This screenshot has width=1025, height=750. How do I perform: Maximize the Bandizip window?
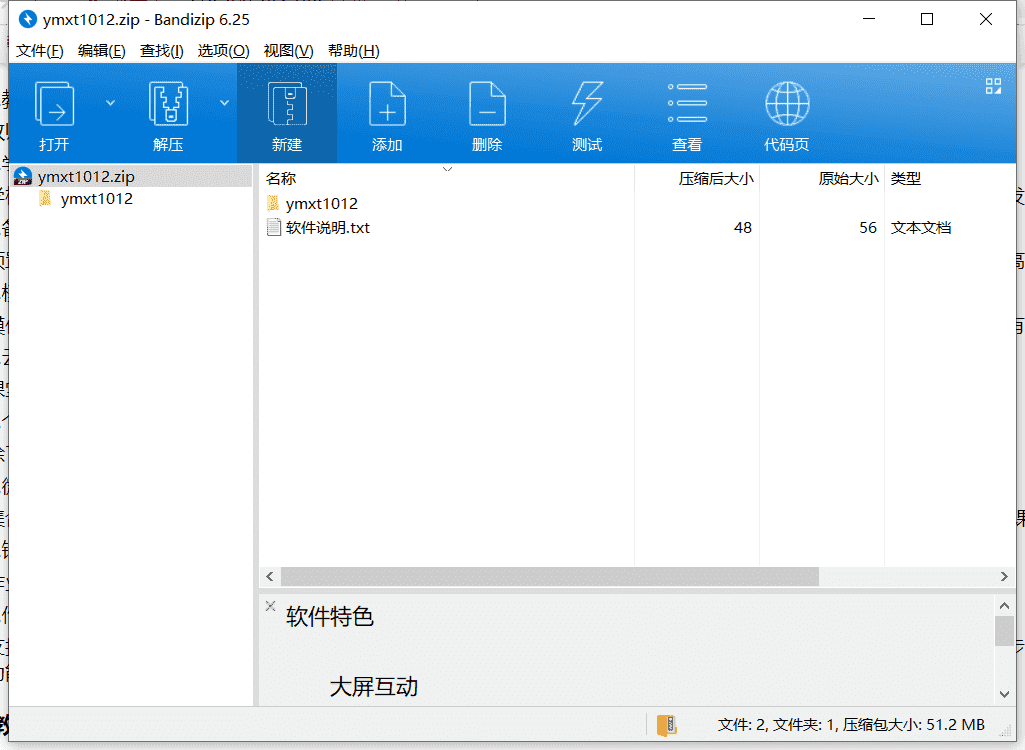click(x=927, y=20)
